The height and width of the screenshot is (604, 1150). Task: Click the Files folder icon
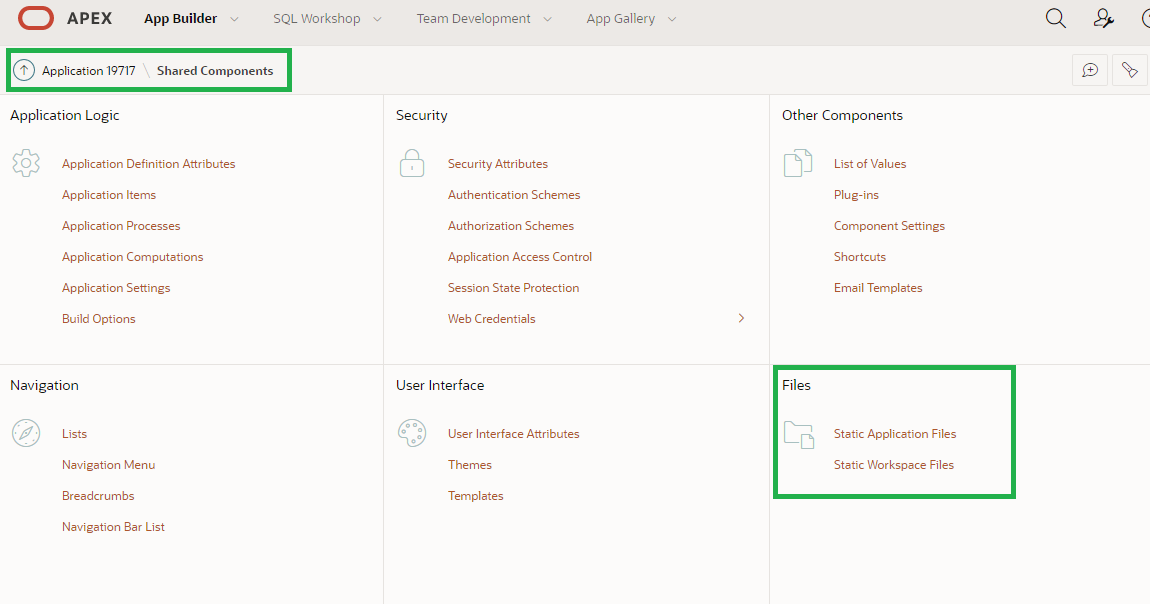pyautogui.click(x=798, y=433)
